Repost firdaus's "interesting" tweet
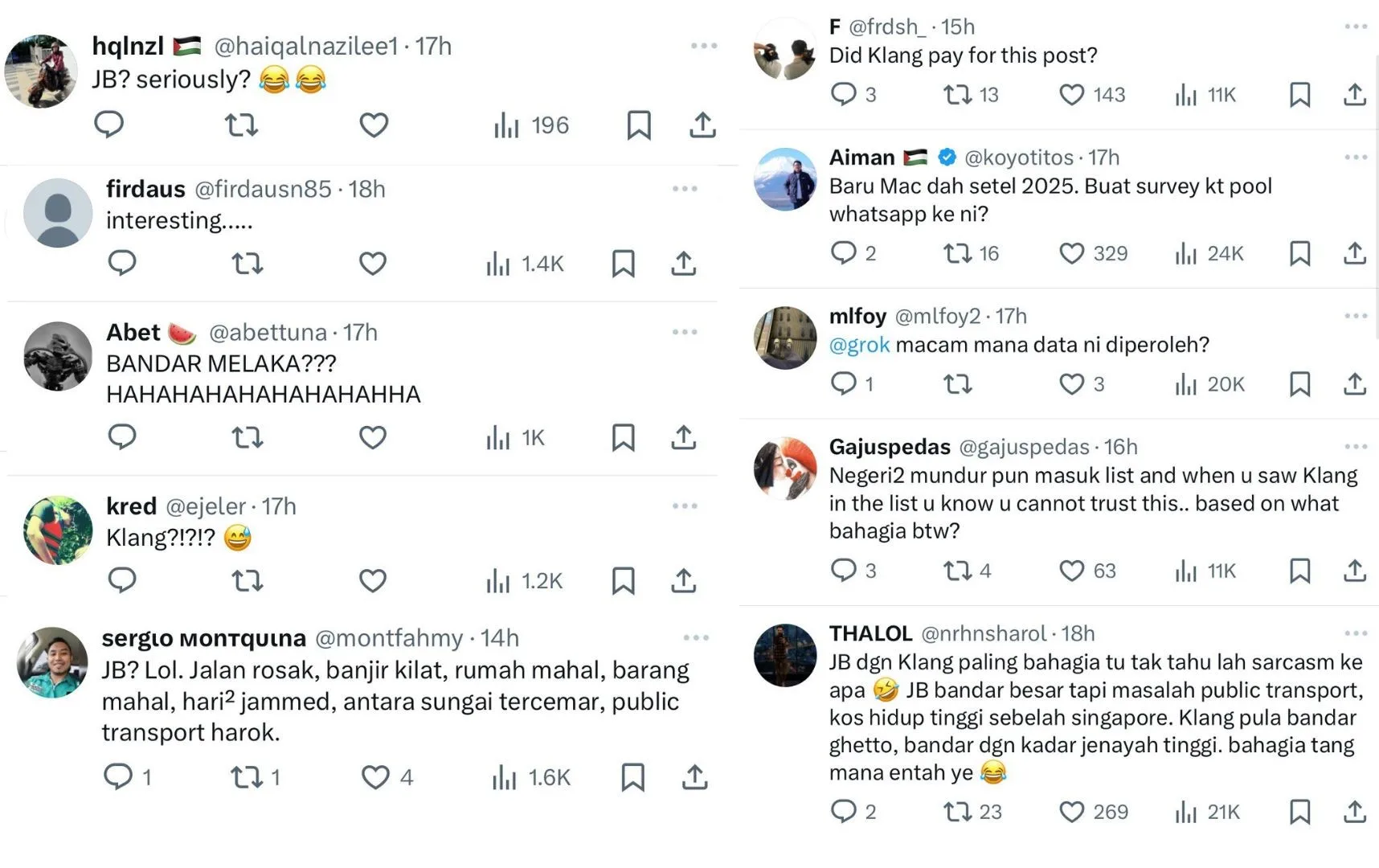Screen dimensions: 1379x868 coord(247,264)
